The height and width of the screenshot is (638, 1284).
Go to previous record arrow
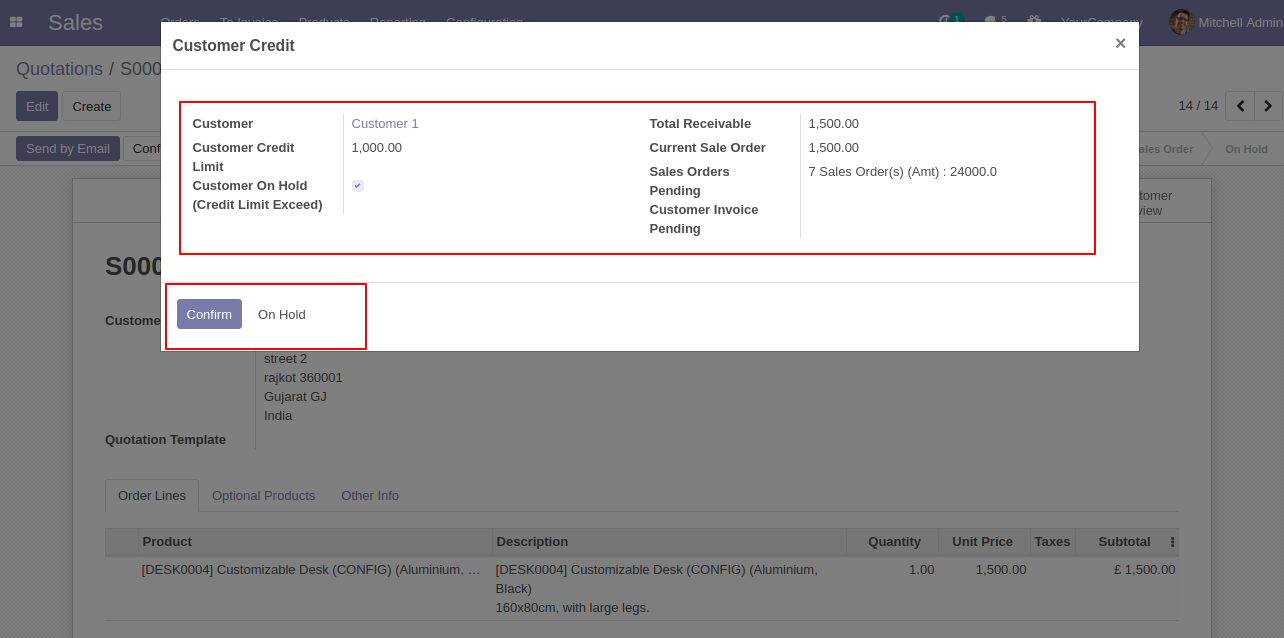(x=1241, y=105)
